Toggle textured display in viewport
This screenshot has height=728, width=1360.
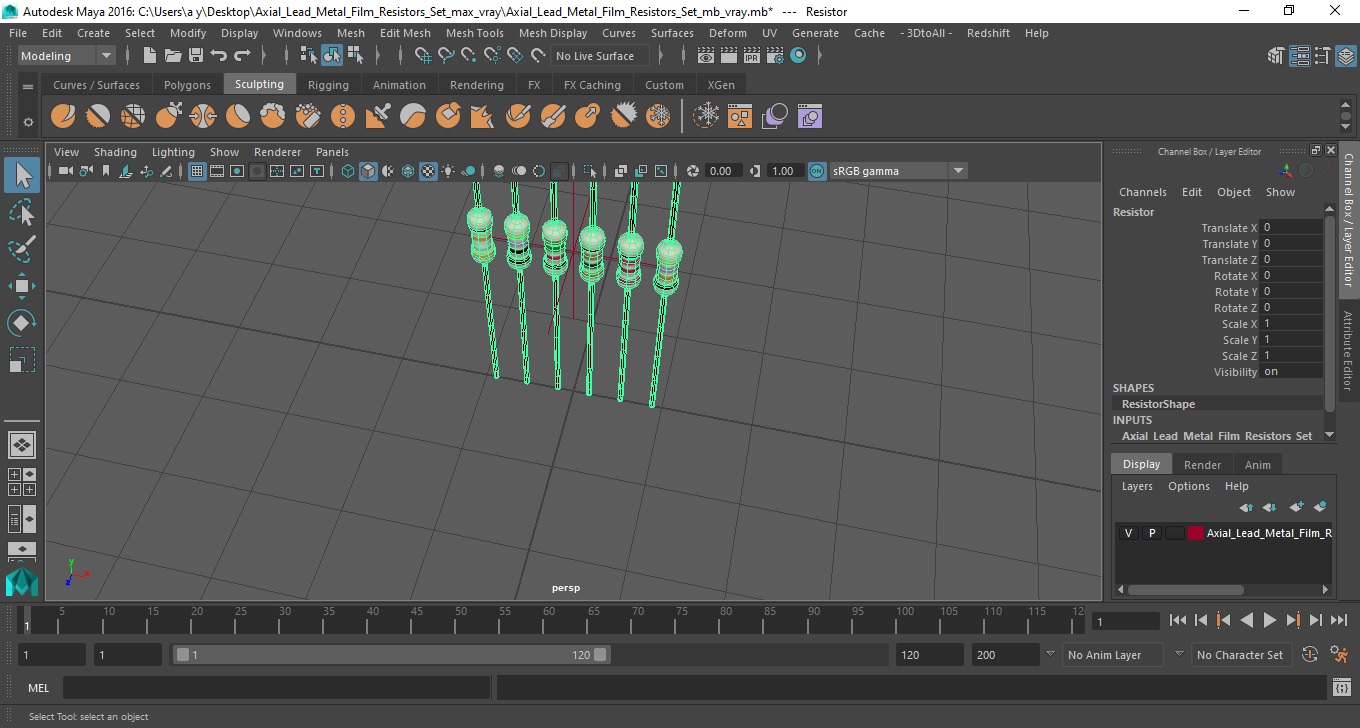(428, 171)
